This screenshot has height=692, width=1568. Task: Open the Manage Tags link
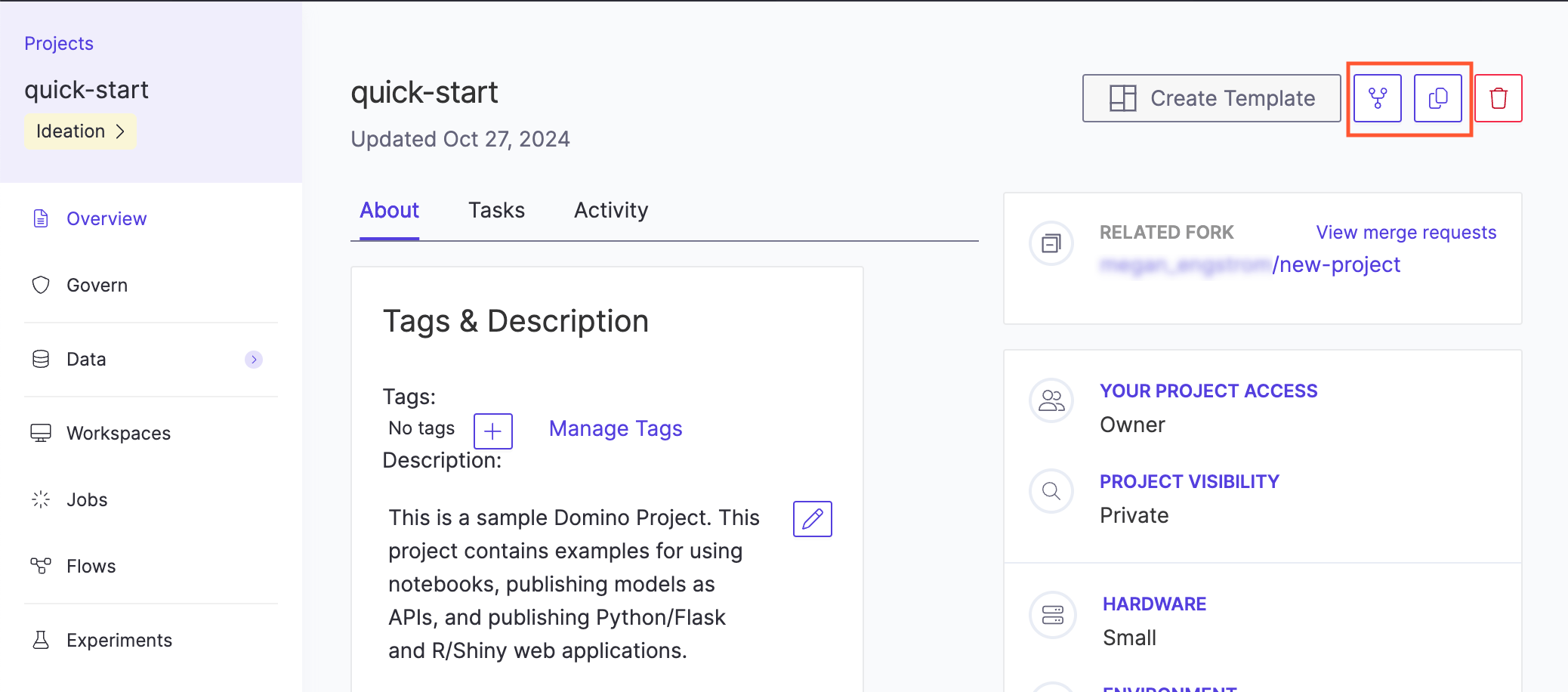pyautogui.click(x=616, y=428)
